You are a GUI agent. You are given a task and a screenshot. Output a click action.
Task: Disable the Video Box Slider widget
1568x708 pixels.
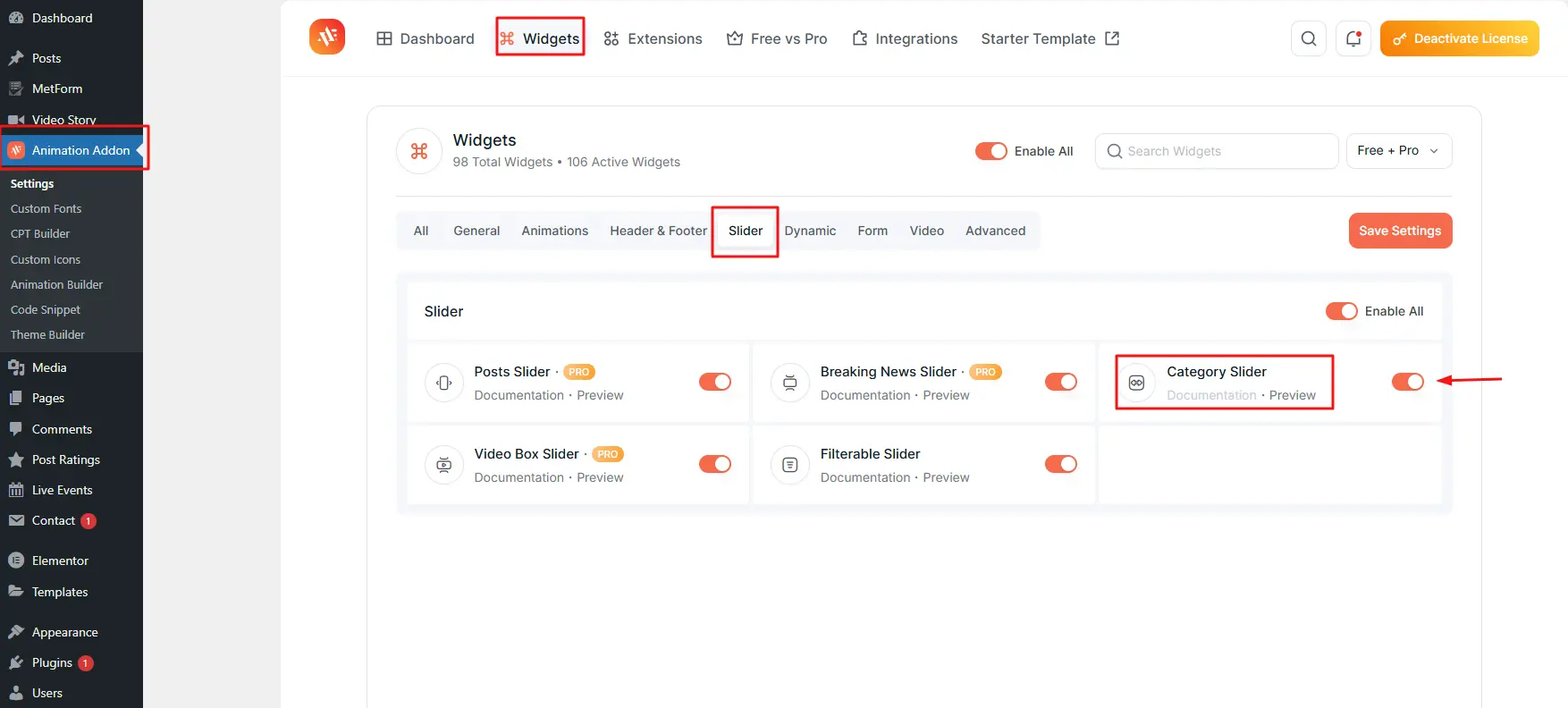coord(715,464)
